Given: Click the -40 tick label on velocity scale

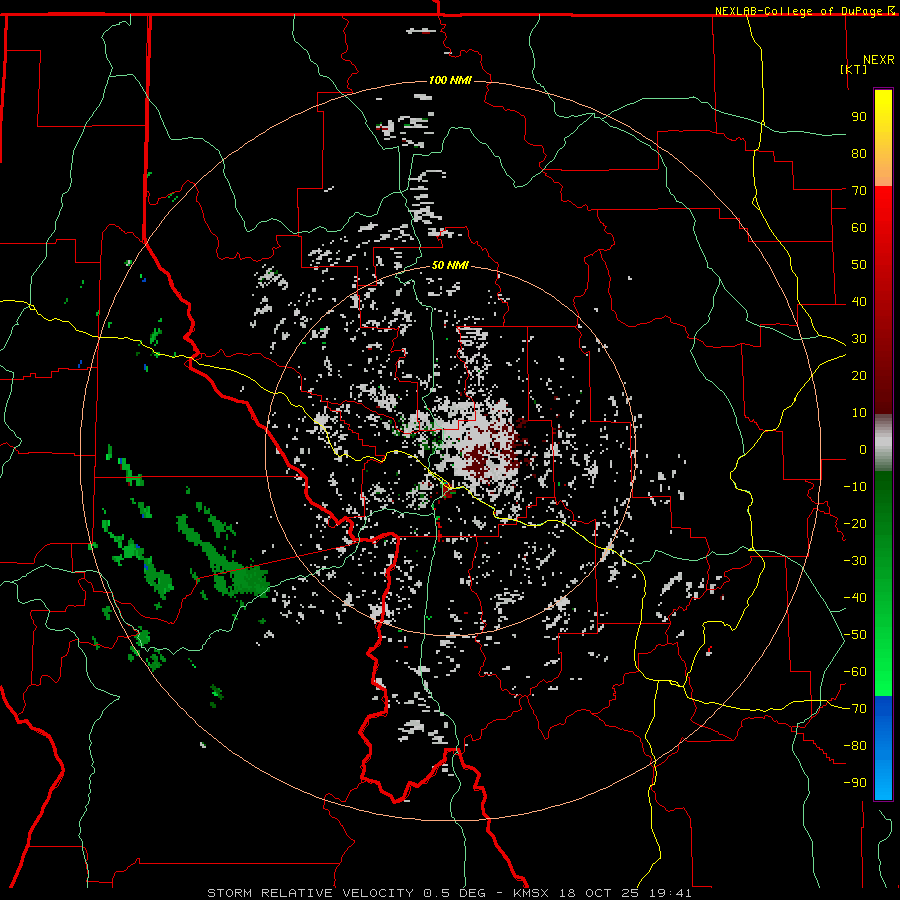Looking at the screenshot, I should pos(855,598).
